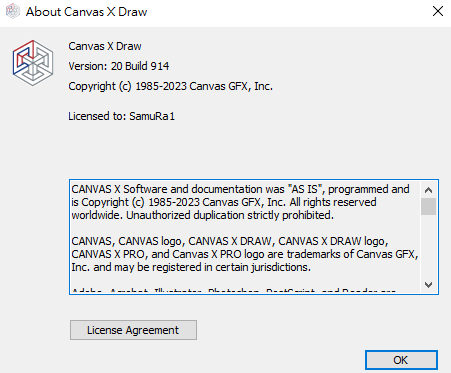Image resolution: width=451 pixels, height=373 pixels.
Task: Click the Licensed to: SamuRa1 text
Action: click(x=121, y=116)
